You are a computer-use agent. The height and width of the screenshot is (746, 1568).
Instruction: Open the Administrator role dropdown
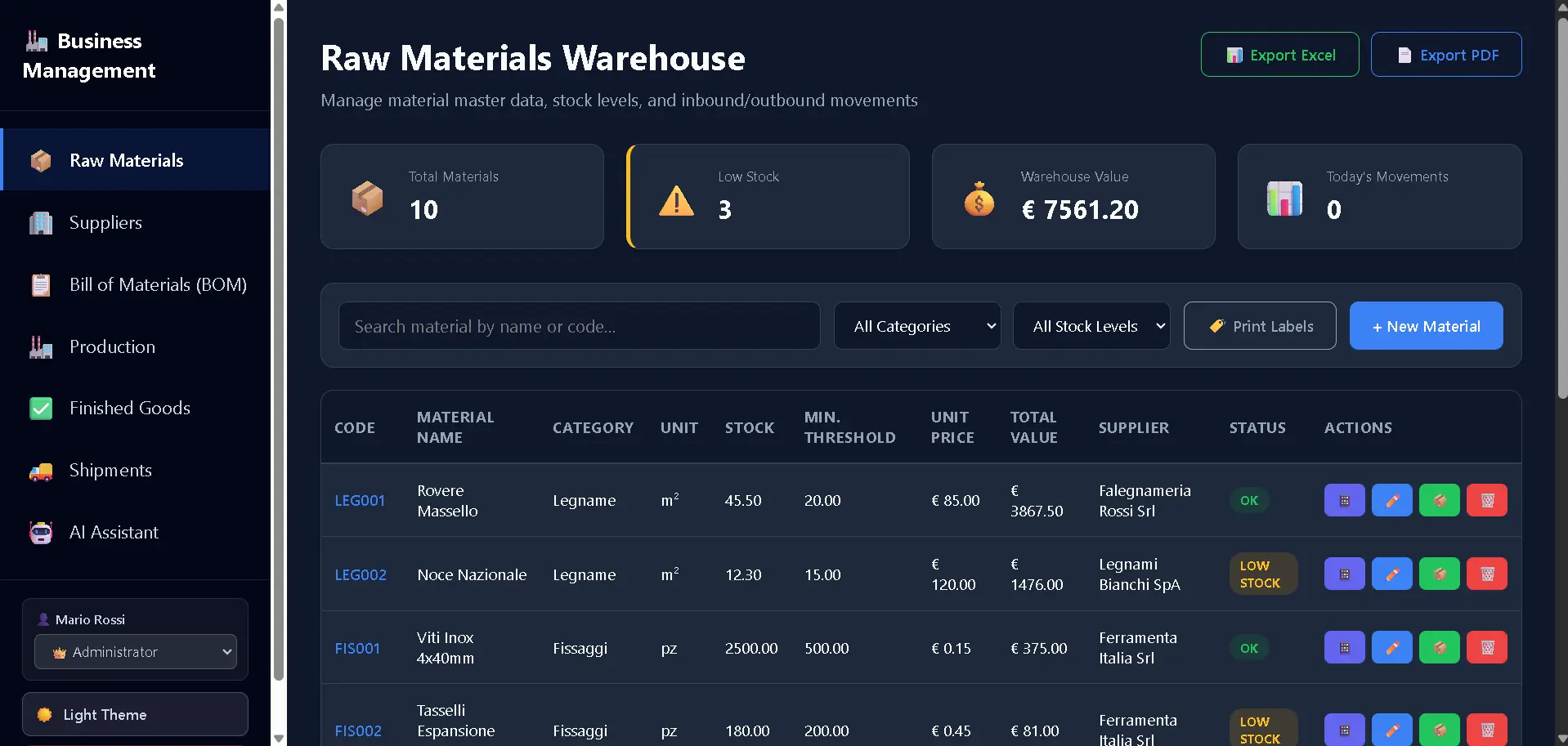pyautogui.click(x=136, y=652)
